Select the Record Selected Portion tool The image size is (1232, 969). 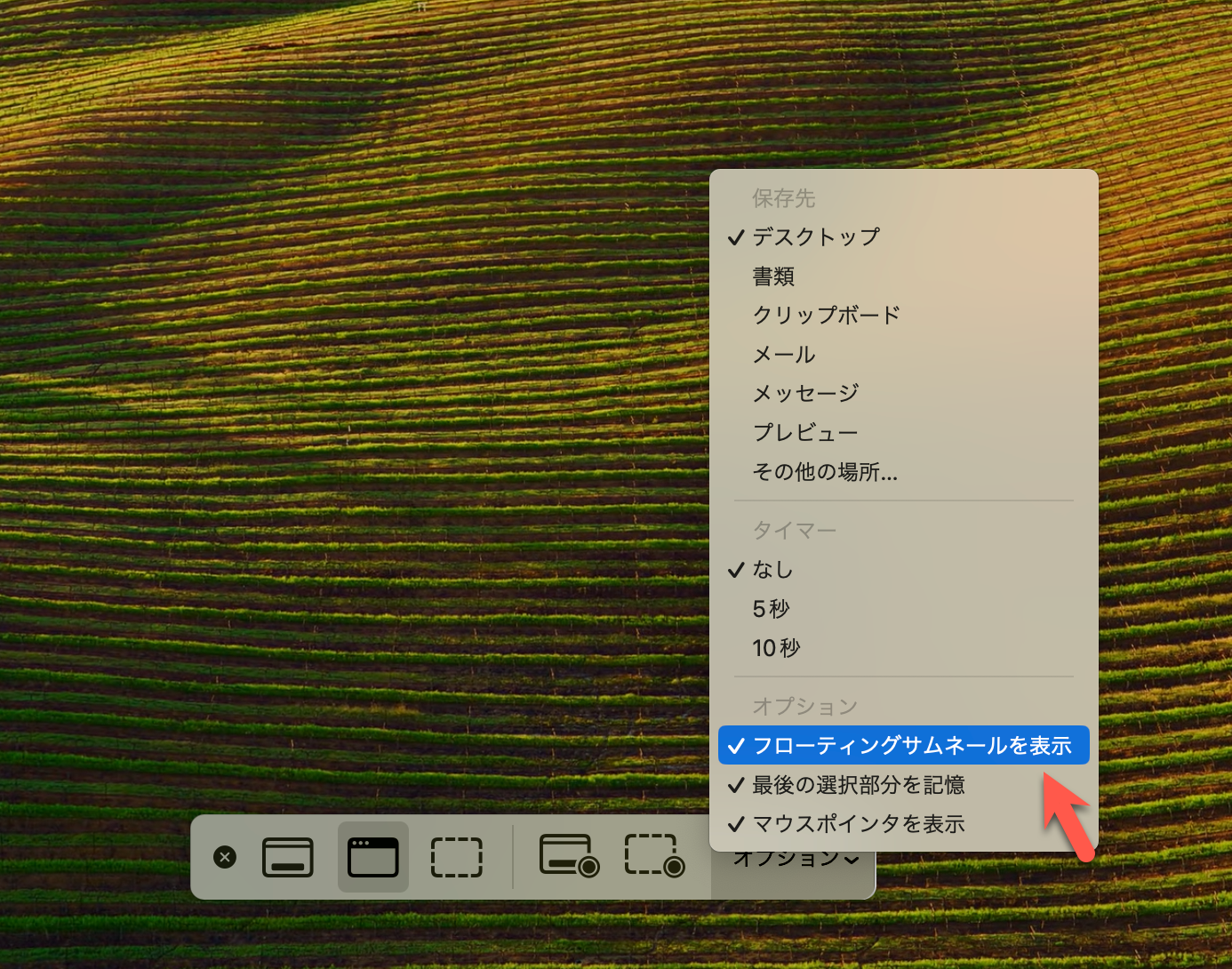[x=653, y=857]
